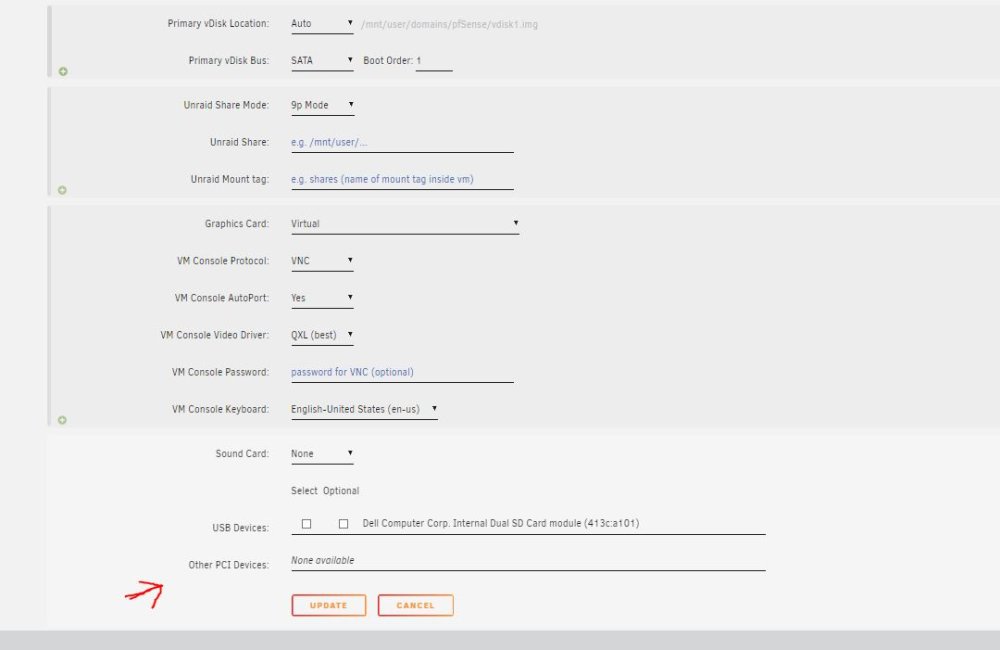Screen dimensions: 1000x650
Task: Click the 'USB Devices:' label
Action: click(x=240, y=528)
